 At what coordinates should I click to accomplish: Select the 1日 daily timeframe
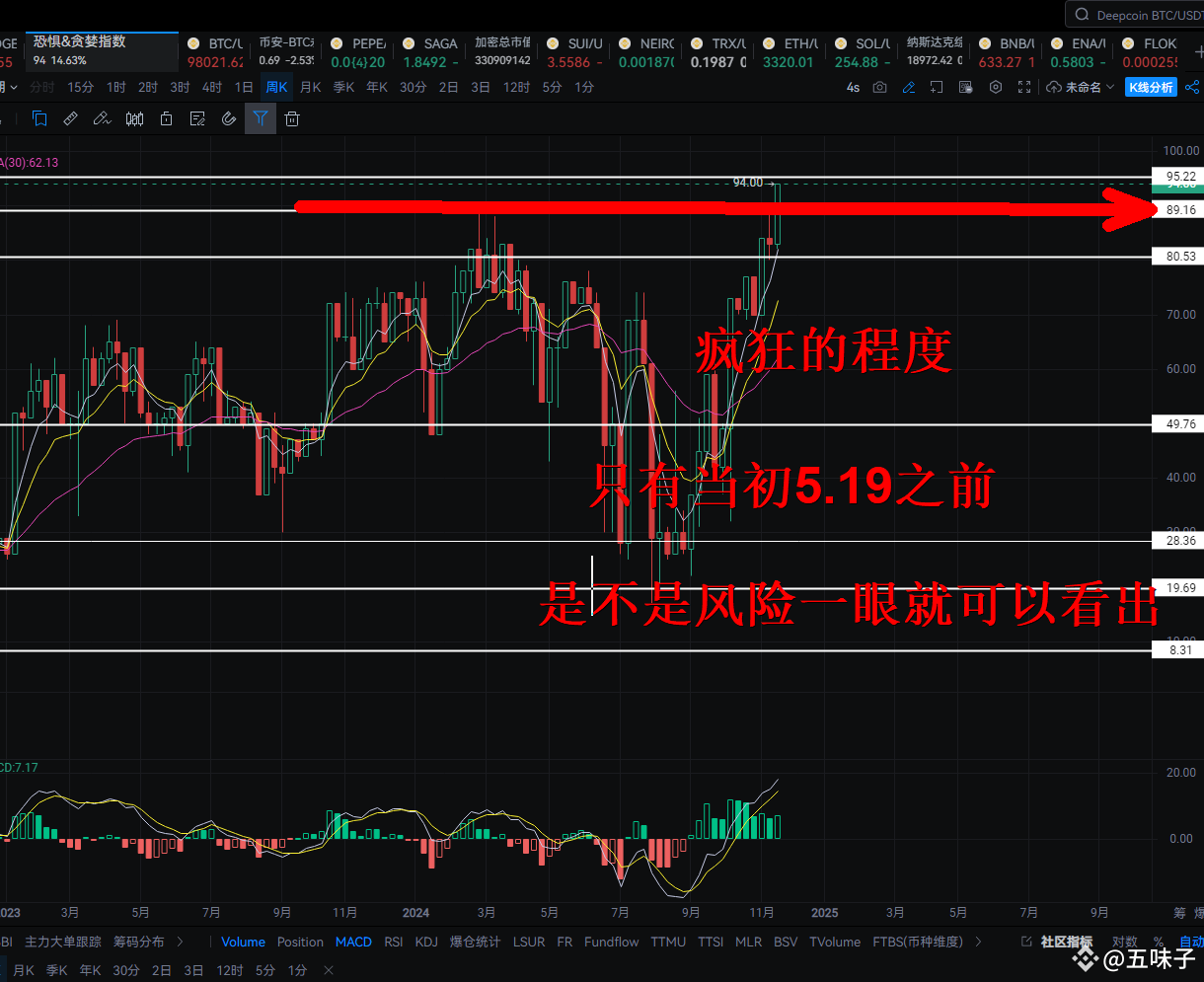[x=244, y=87]
